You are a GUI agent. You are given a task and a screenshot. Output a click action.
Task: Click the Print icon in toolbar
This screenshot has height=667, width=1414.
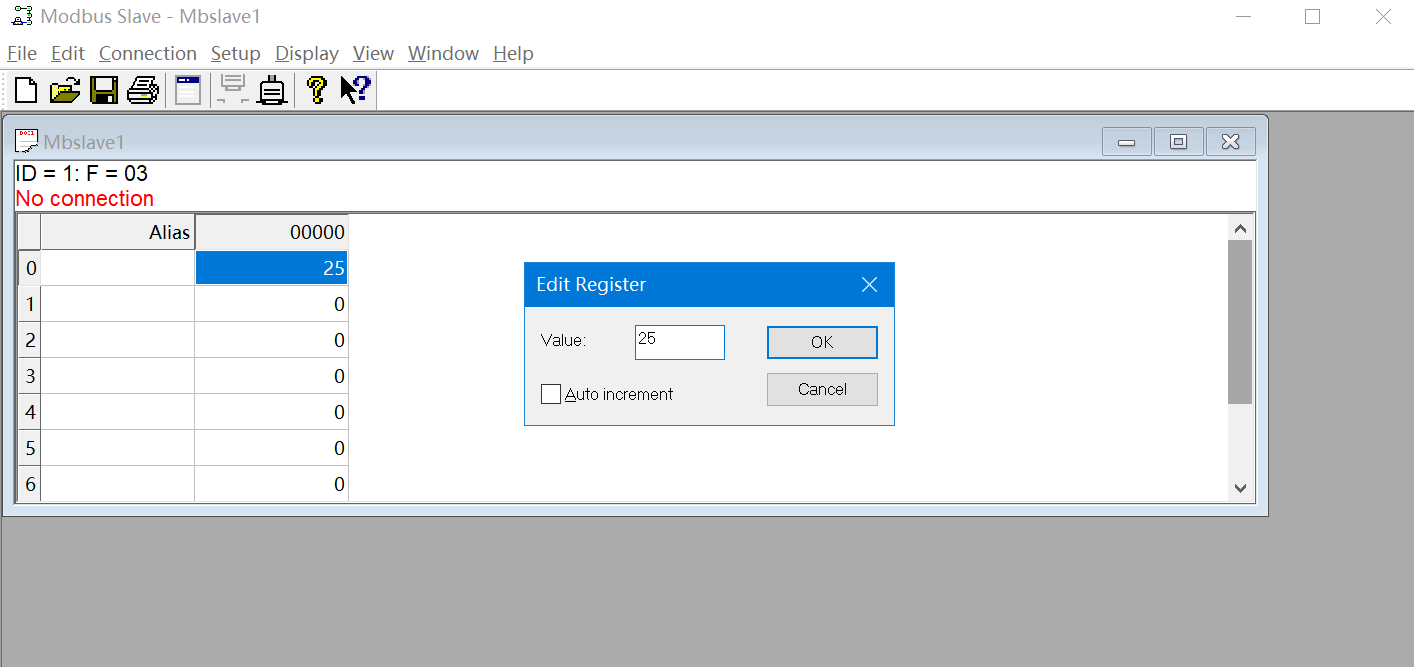143,90
